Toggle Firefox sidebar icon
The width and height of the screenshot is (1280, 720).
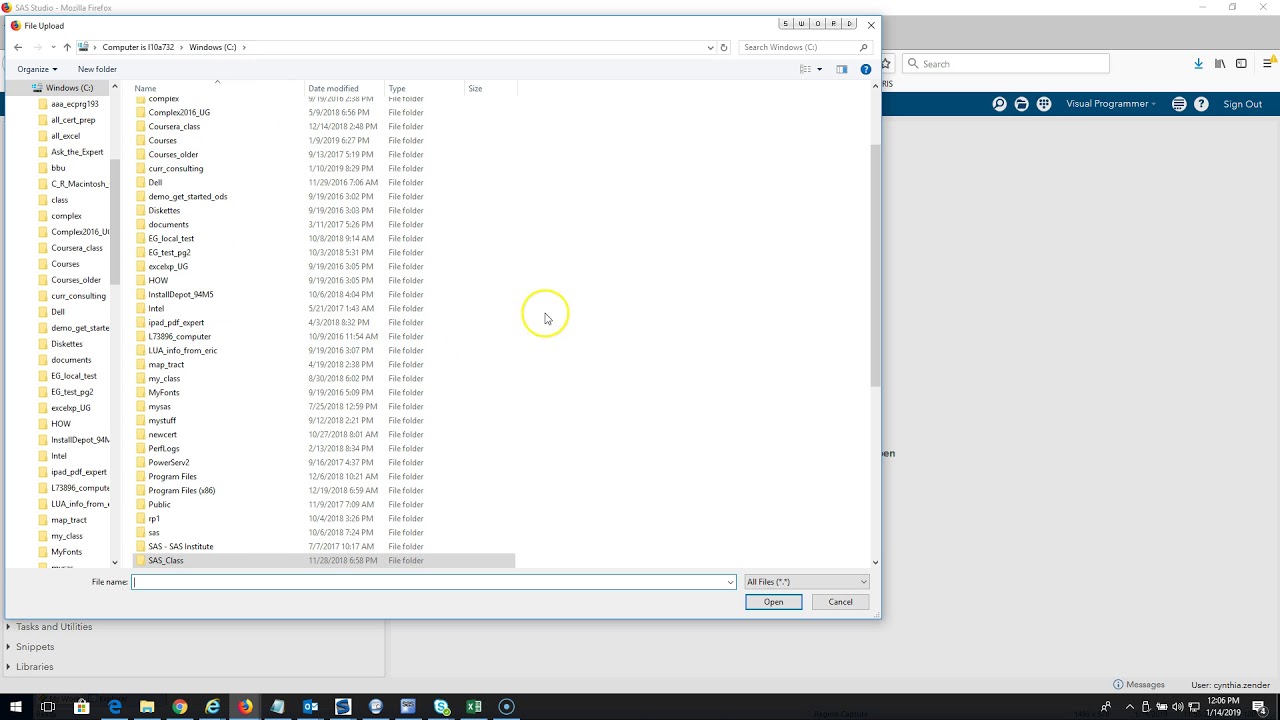tap(1241, 64)
